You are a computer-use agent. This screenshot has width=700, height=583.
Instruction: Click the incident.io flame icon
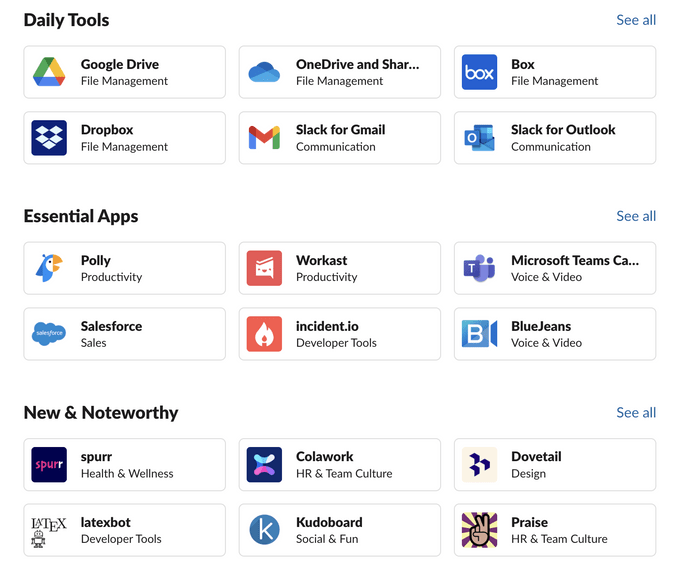(x=264, y=333)
